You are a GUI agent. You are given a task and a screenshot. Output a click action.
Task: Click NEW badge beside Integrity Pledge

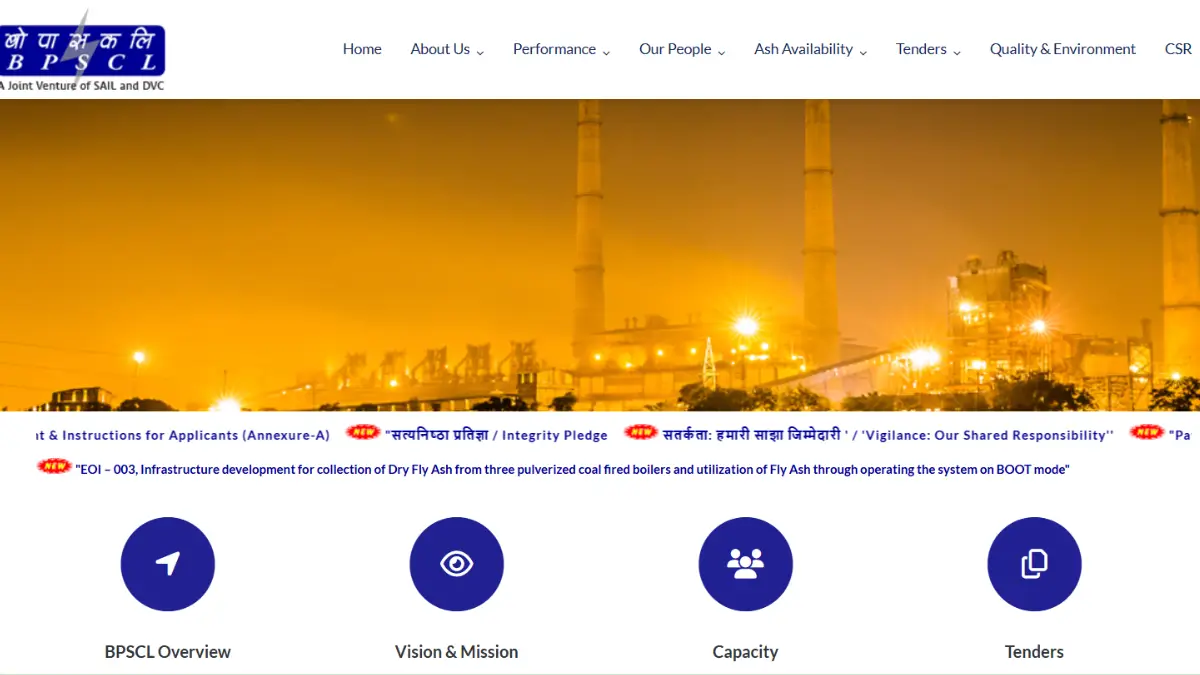[x=363, y=433]
